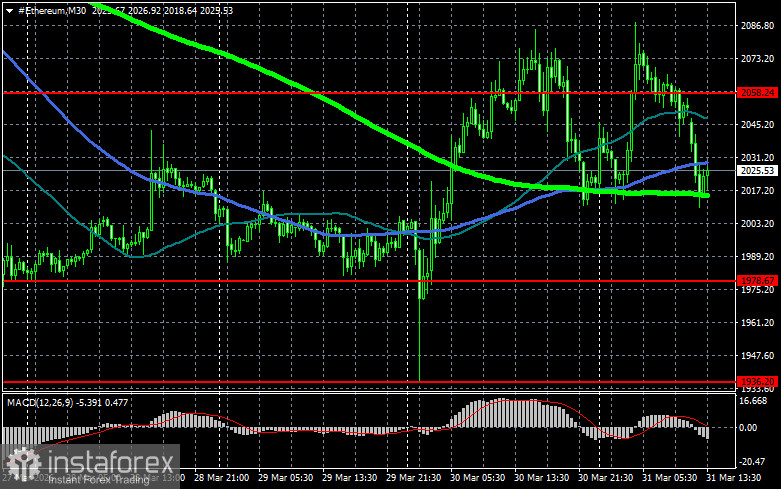The width and height of the screenshot is (781, 489).
Task: Click the 2017.20 price axis label
Action: 758,191
